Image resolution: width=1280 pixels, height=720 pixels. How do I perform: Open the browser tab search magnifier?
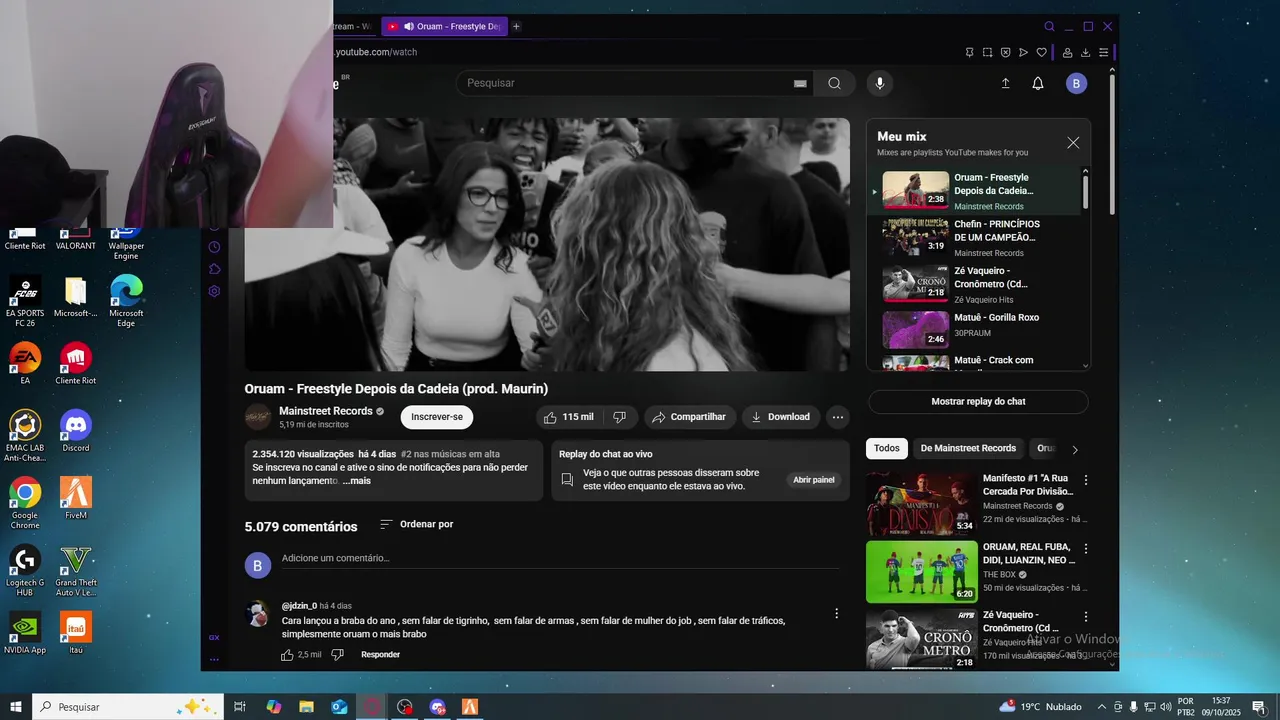tap(1049, 26)
